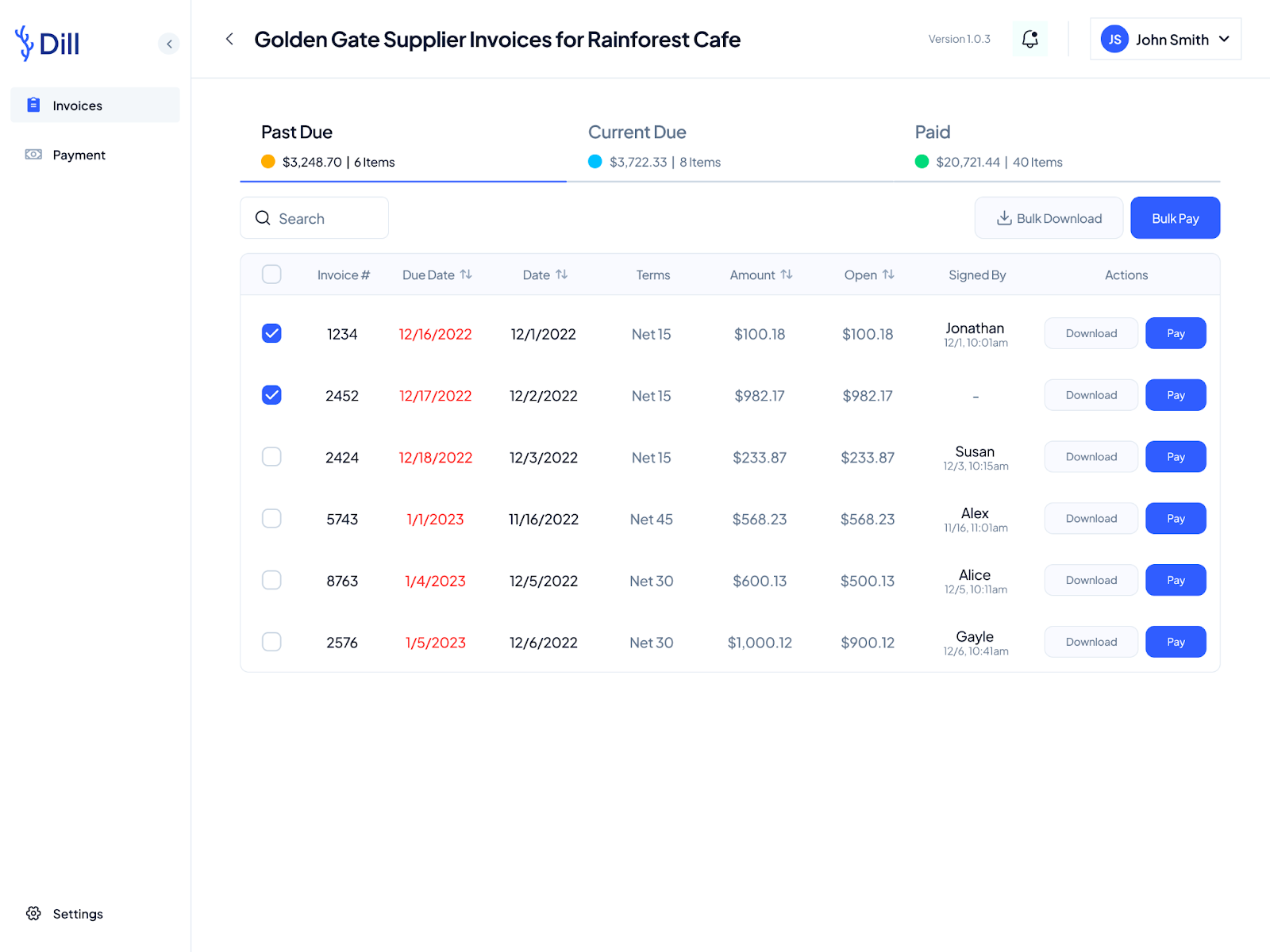The height and width of the screenshot is (952, 1270).
Task: Download invoice 2424
Action: 1091,457
